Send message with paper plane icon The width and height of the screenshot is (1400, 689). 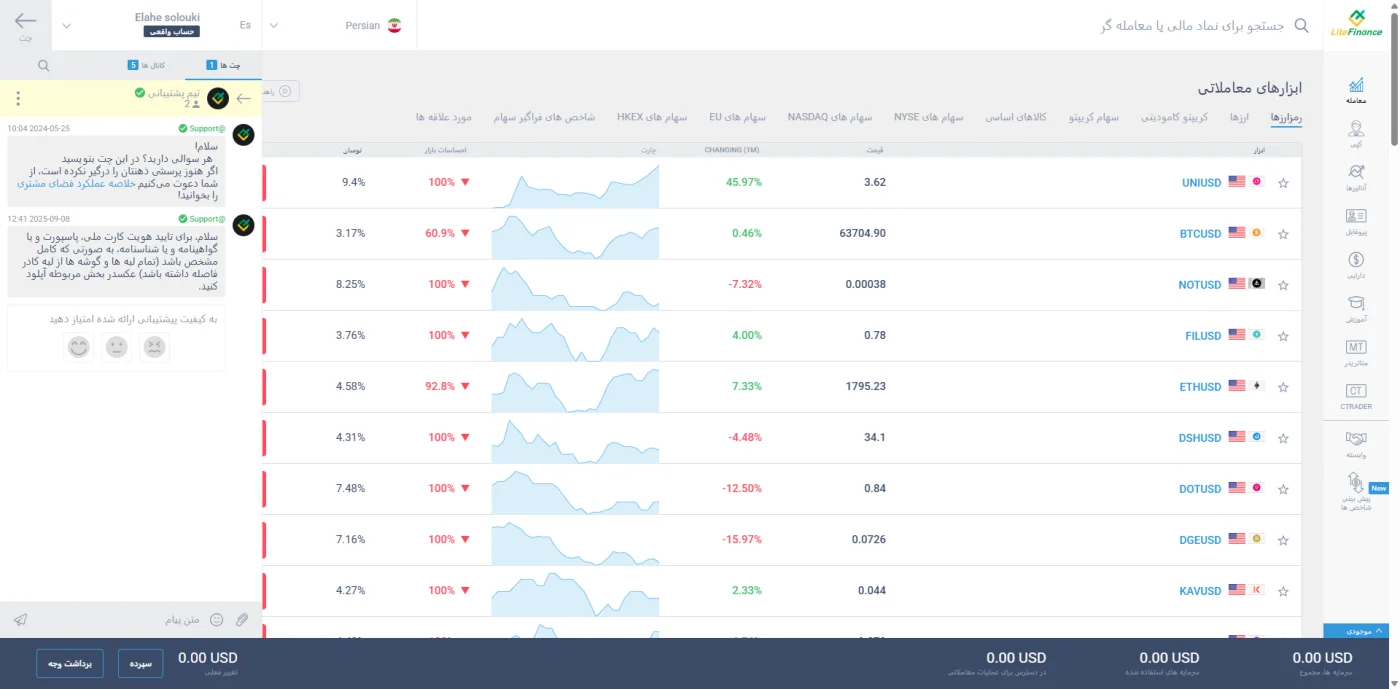pos(20,620)
